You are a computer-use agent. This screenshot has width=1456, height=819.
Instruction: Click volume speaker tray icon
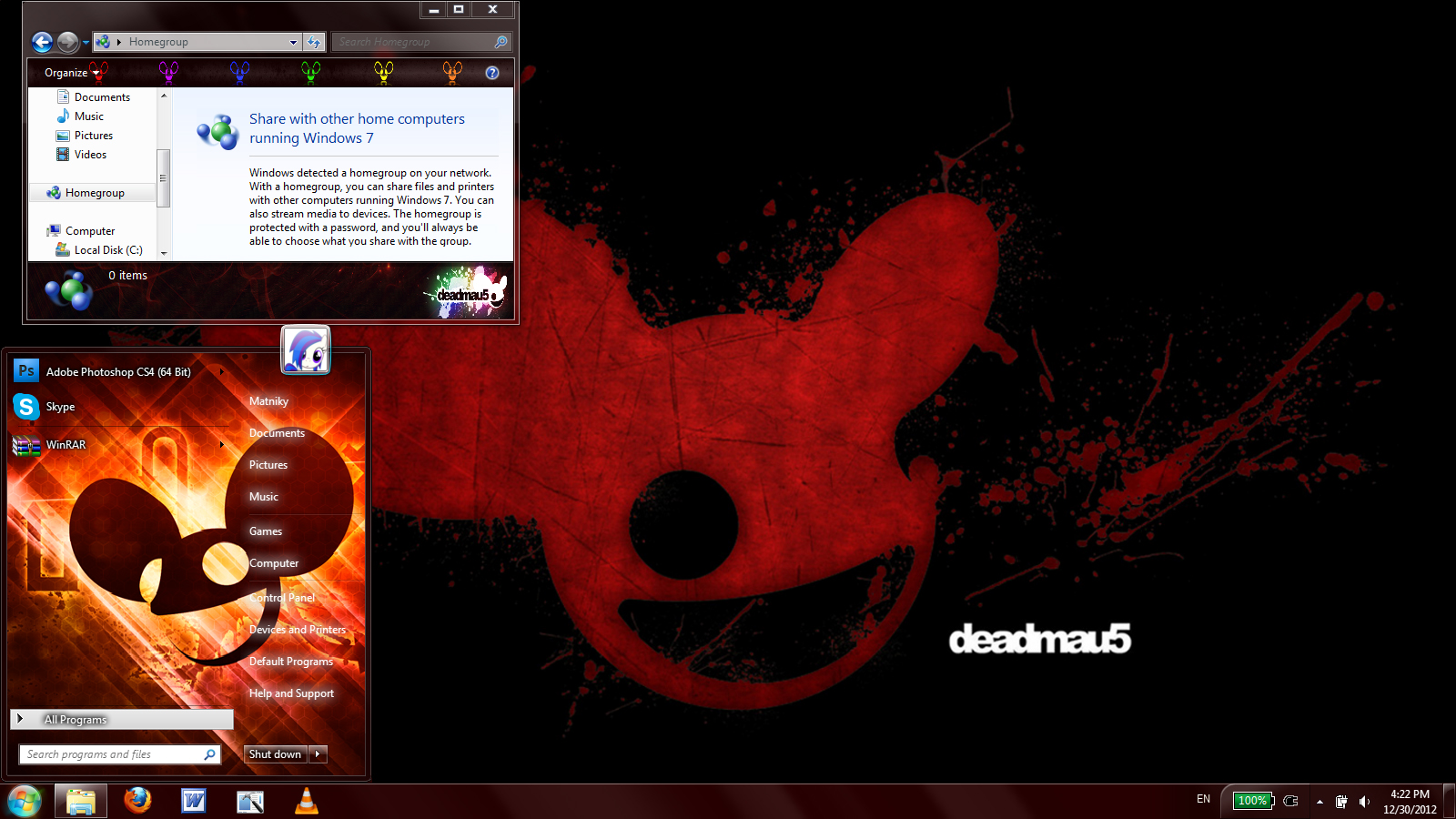click(x=1364, y=802)
